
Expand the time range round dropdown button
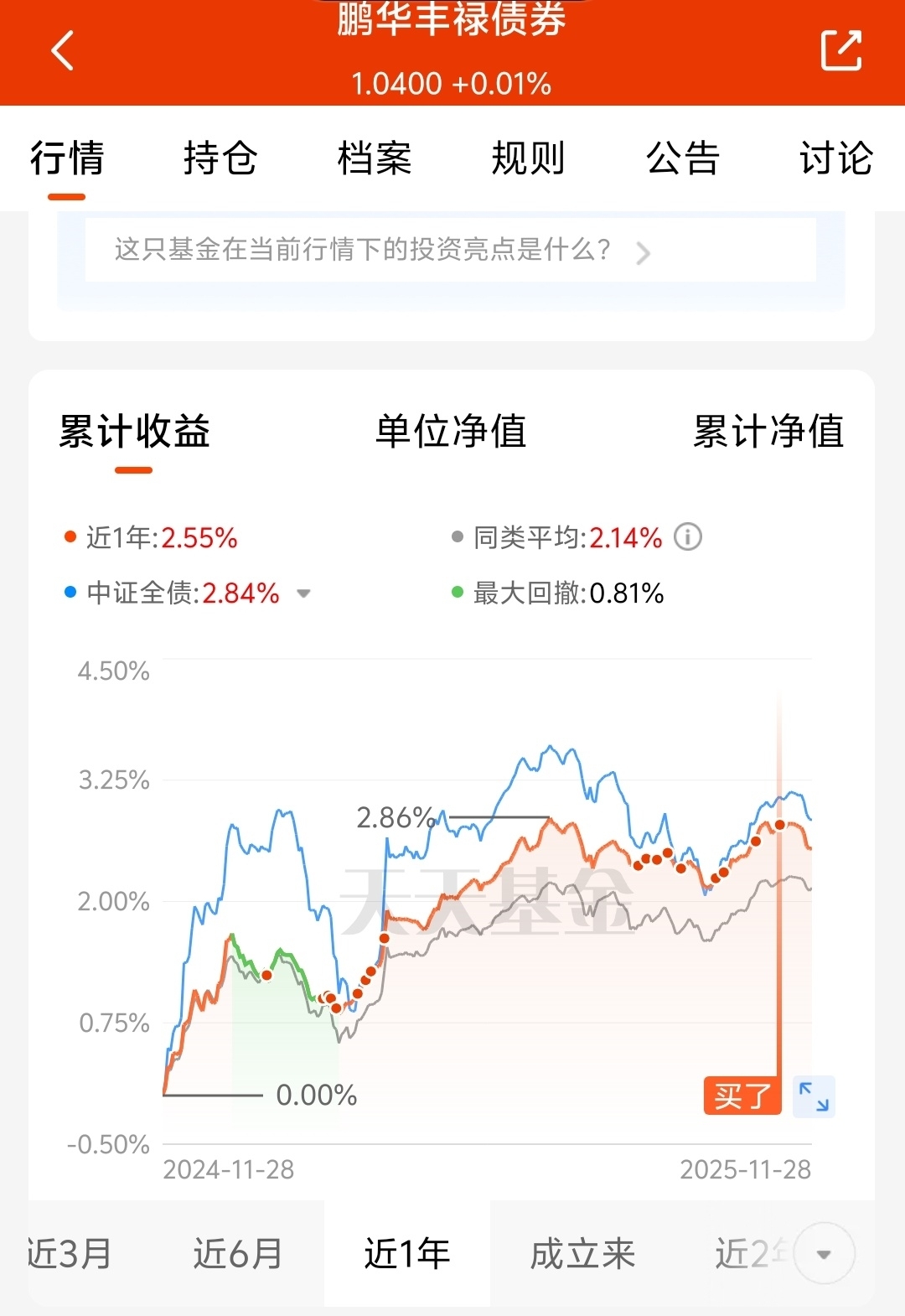point(824,1254)
